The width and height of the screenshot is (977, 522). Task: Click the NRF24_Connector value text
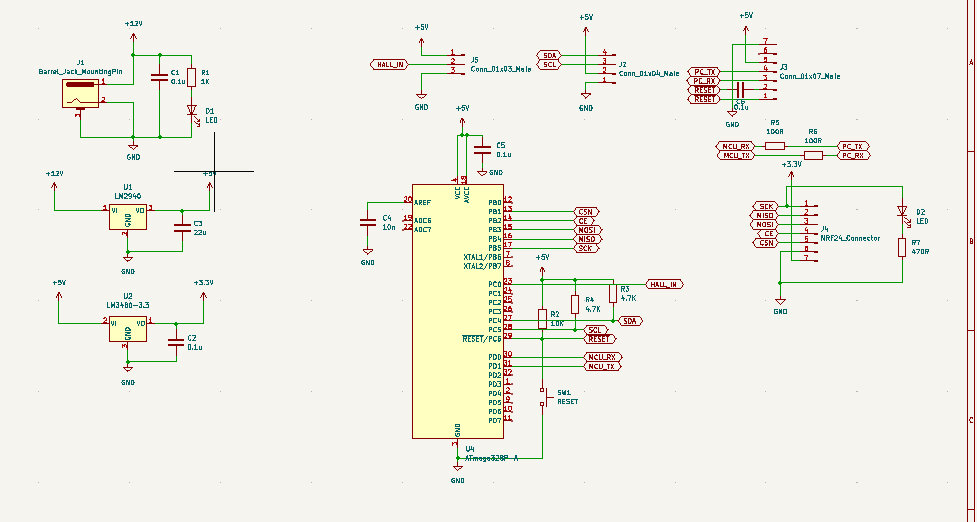(850, 238)
